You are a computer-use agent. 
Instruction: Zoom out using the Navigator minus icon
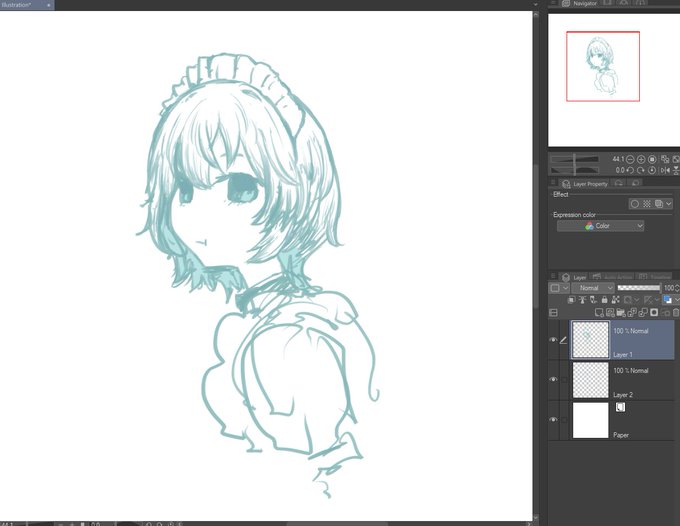click(x=630, y=160)
